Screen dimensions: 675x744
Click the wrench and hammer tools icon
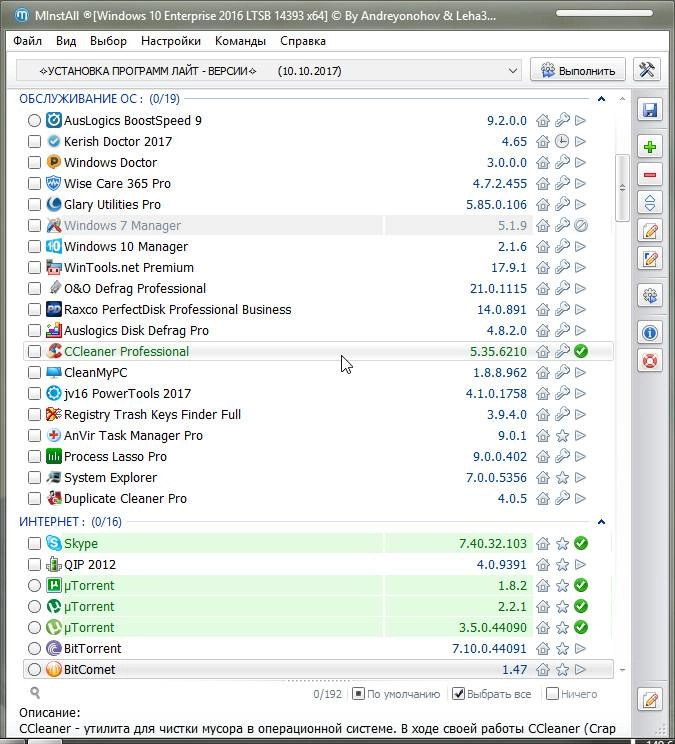pos(647,70)
